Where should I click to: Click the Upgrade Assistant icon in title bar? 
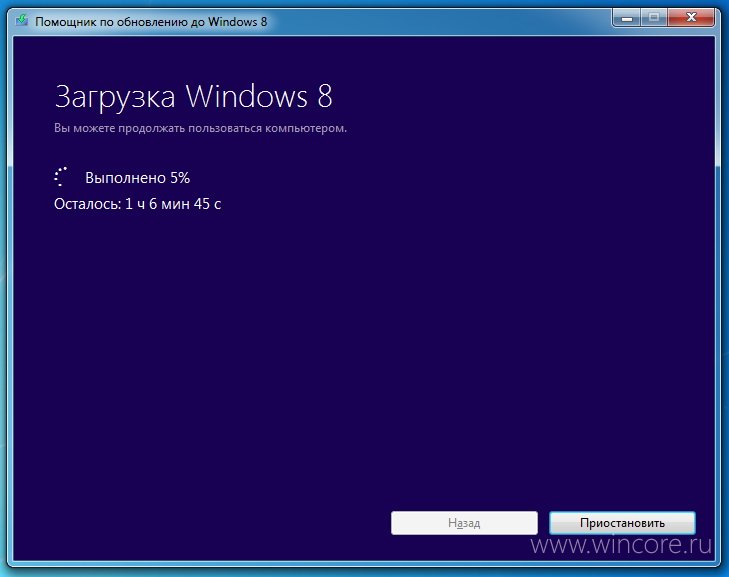click(22, 20)
